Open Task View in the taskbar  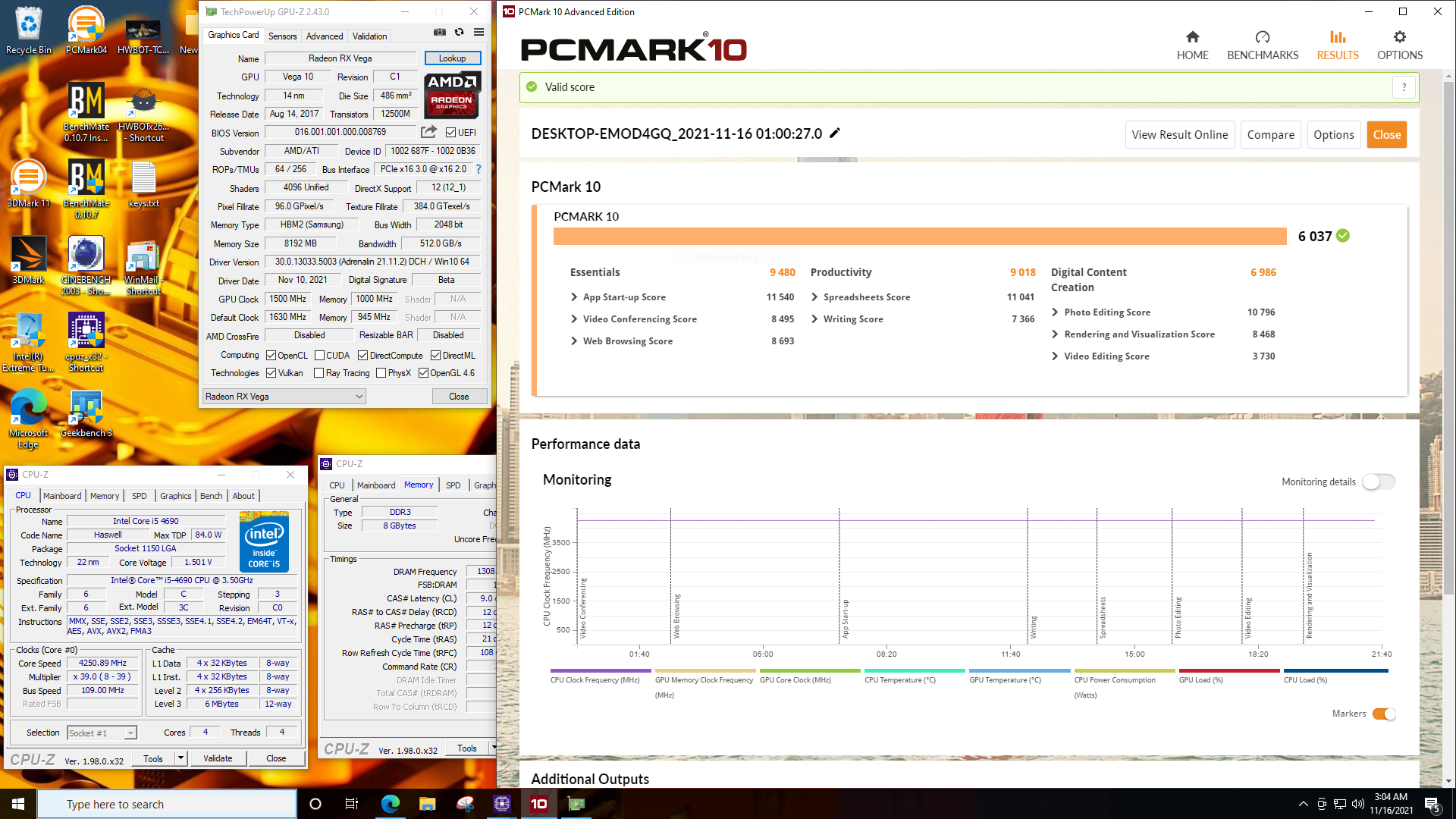351,804
